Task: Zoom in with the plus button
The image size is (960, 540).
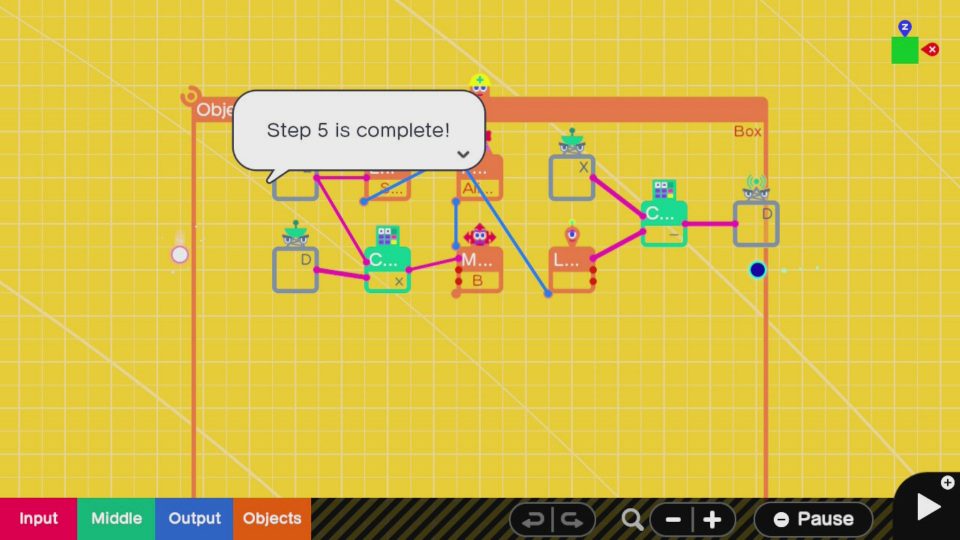Action: pos(713,520)
